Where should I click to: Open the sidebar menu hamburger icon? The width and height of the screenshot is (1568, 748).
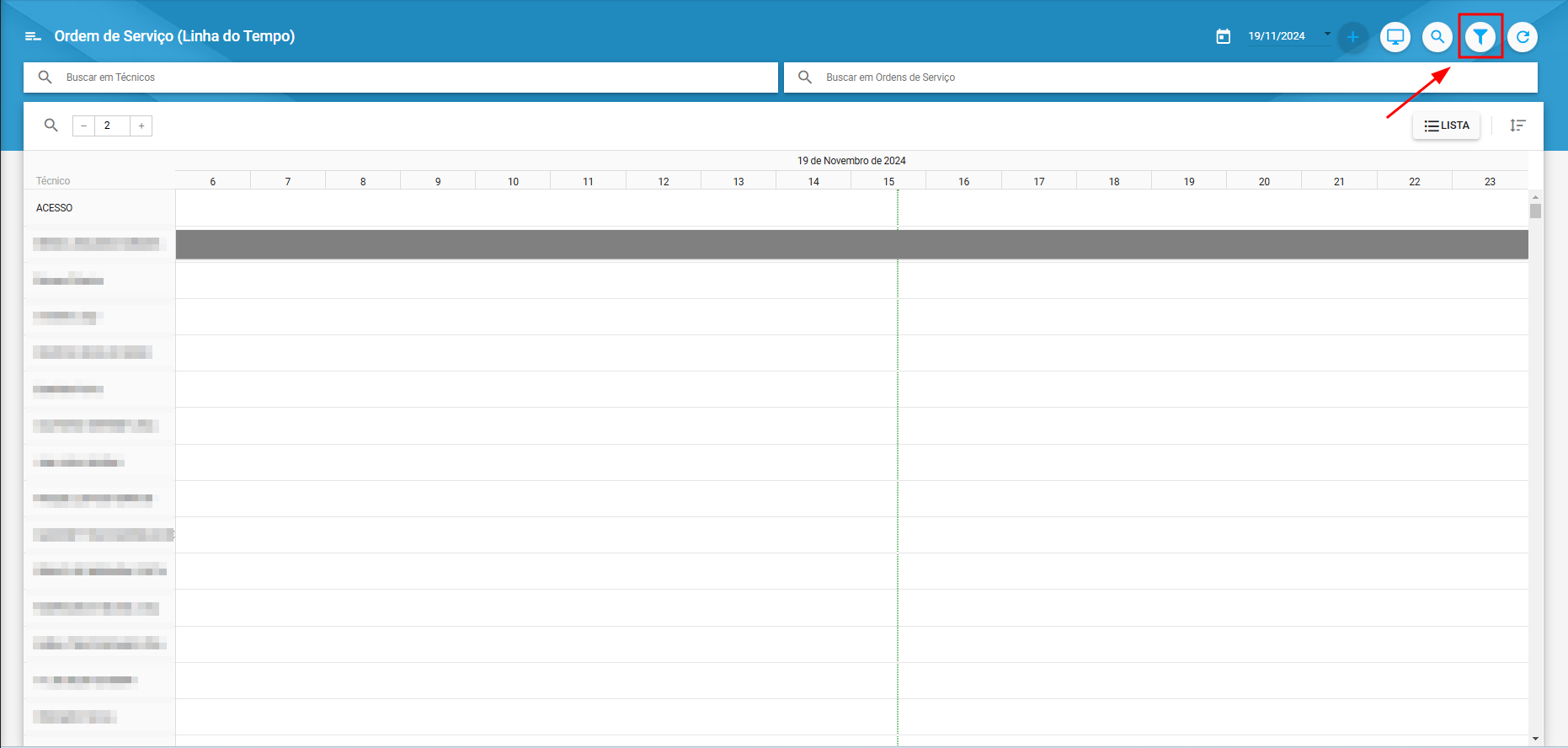point(33,36)
